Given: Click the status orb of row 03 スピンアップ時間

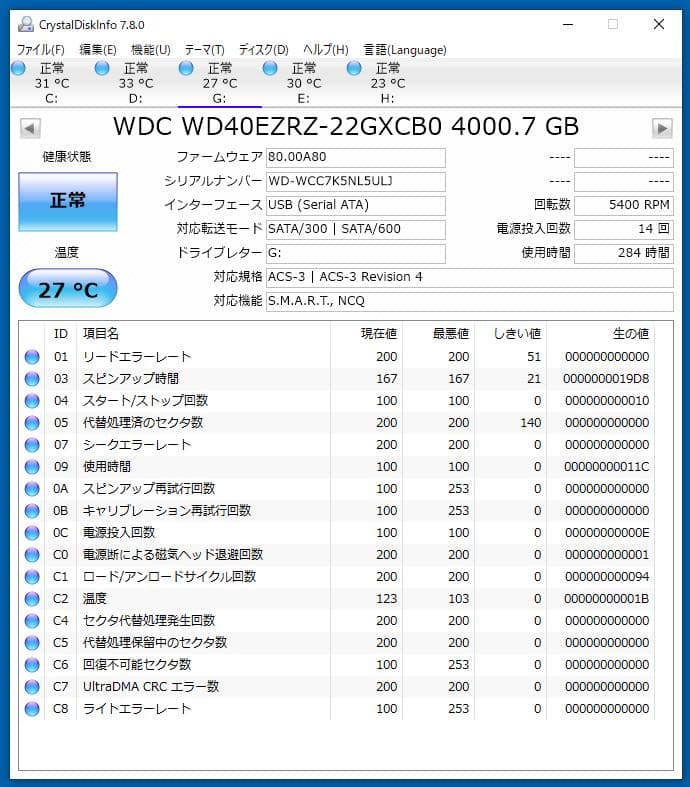Looking at the screenshot, I should [x=32, y=379].
